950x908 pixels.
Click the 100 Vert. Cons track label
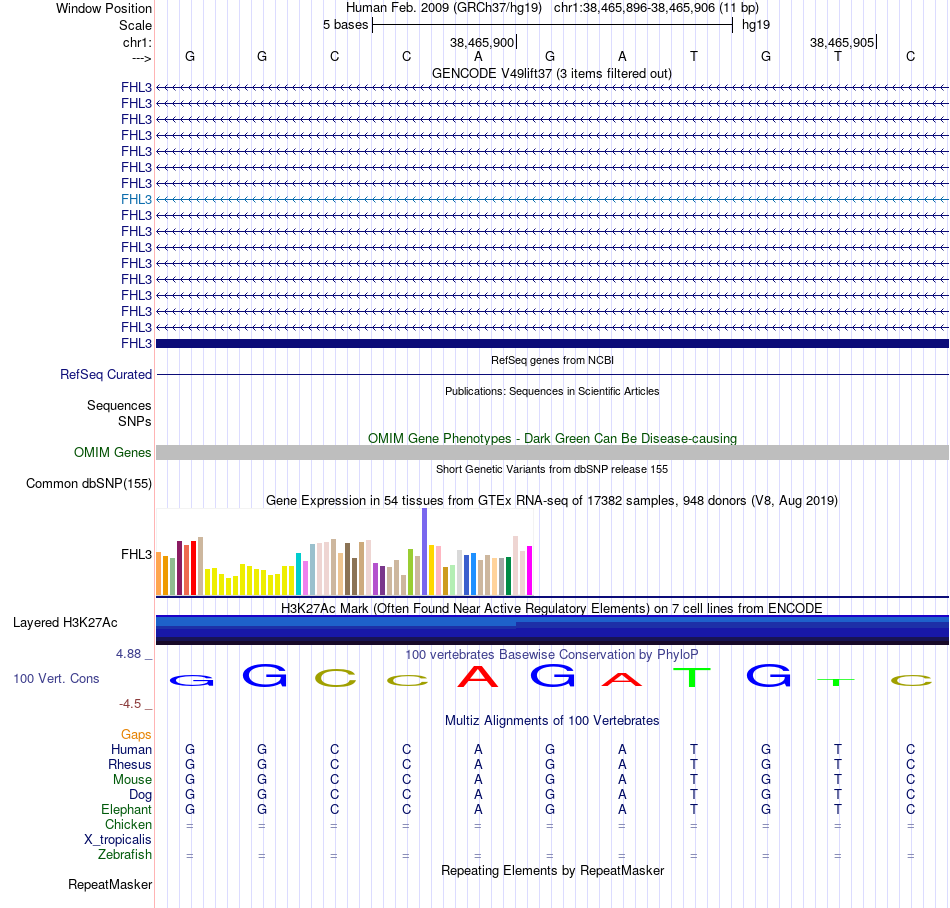[56, 678]
